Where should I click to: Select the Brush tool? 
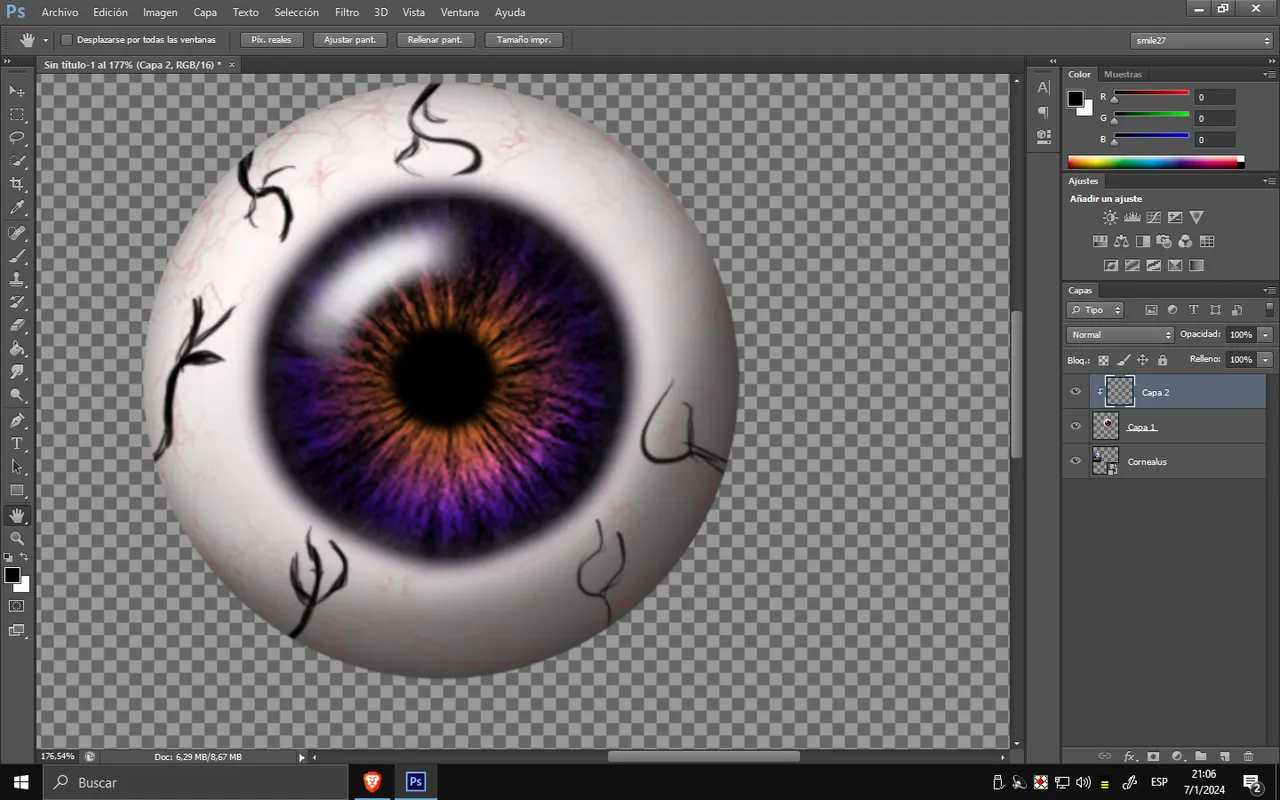click(x=17, y=256)
